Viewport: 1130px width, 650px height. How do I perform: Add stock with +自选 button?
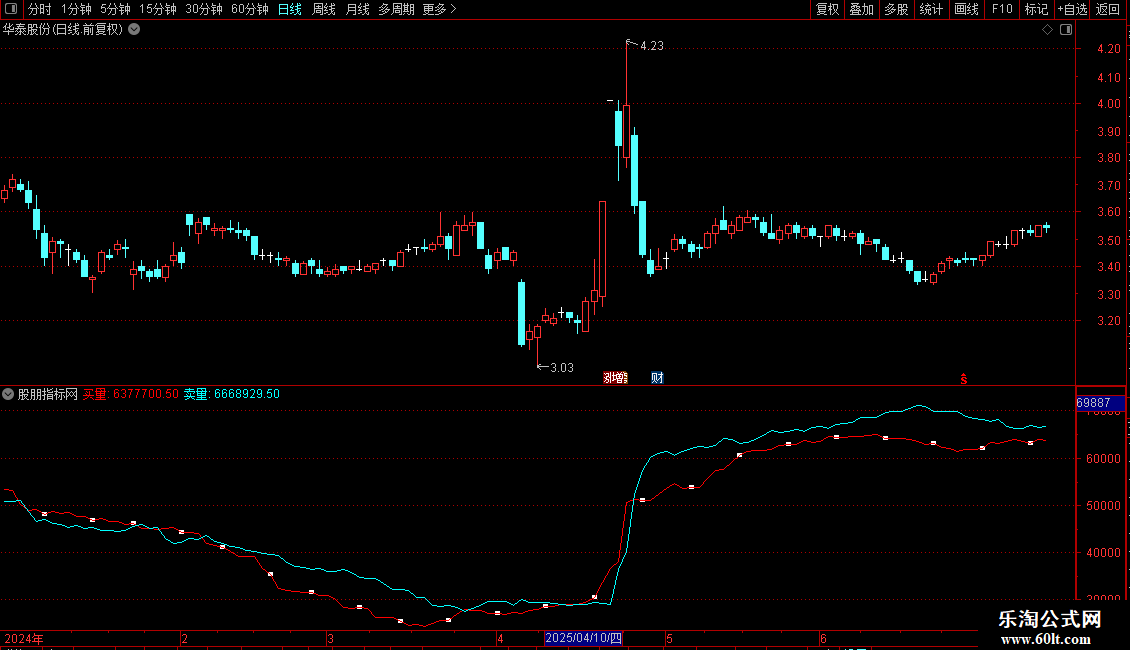click(x=1072, y=9)
